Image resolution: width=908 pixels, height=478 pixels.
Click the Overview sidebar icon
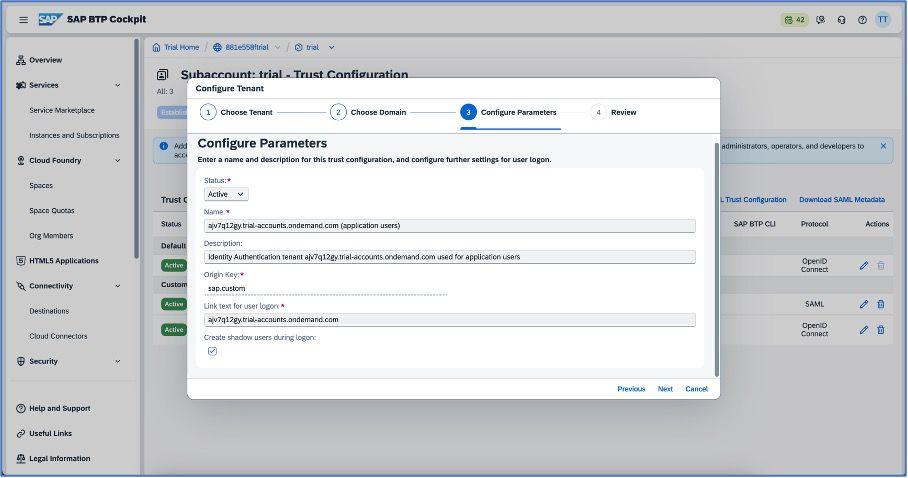21,60
